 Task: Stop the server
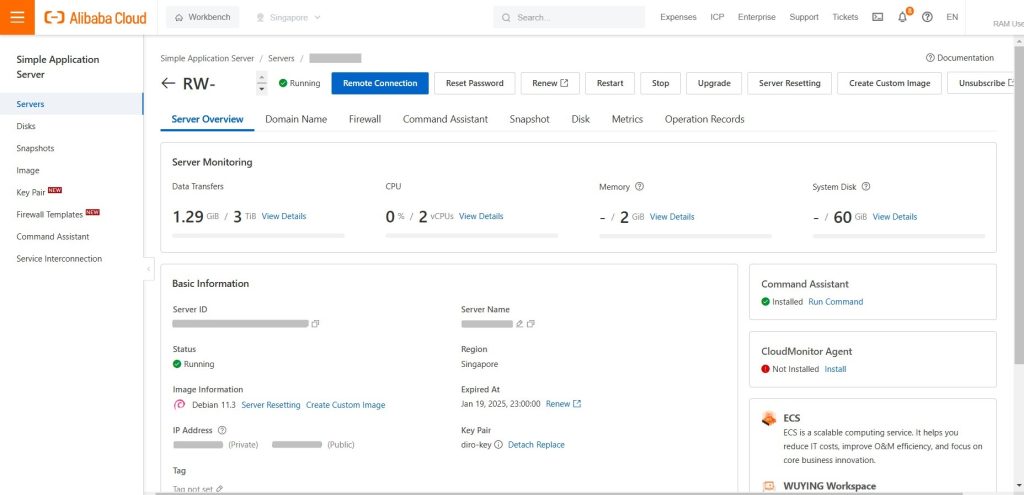(660, 84)
